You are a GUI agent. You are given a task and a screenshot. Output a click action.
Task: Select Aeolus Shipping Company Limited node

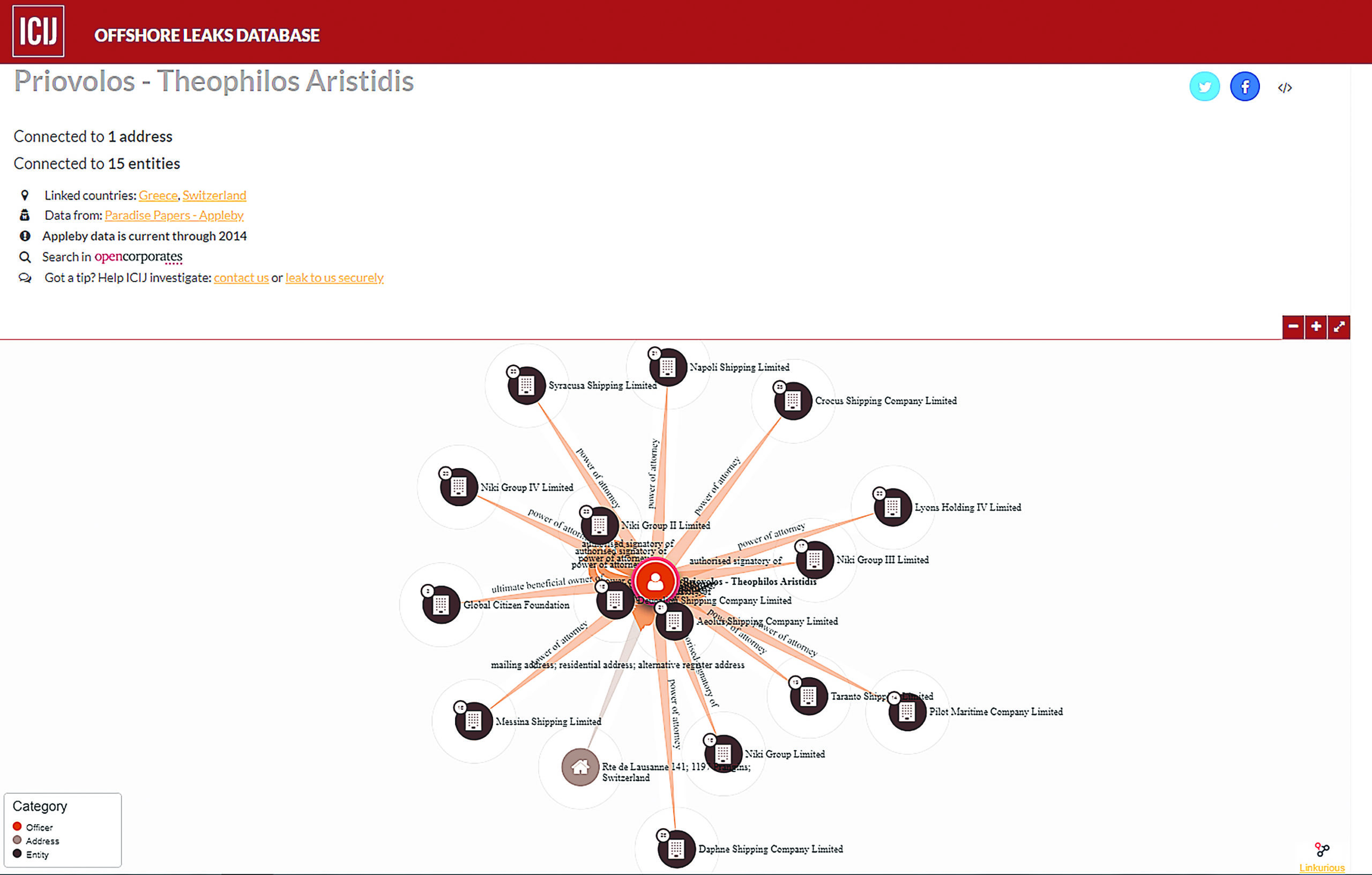(674, 621)
